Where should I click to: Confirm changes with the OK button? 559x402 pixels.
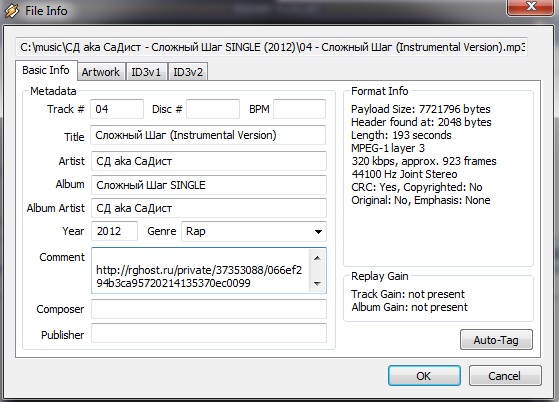click(x=424, y=376)
